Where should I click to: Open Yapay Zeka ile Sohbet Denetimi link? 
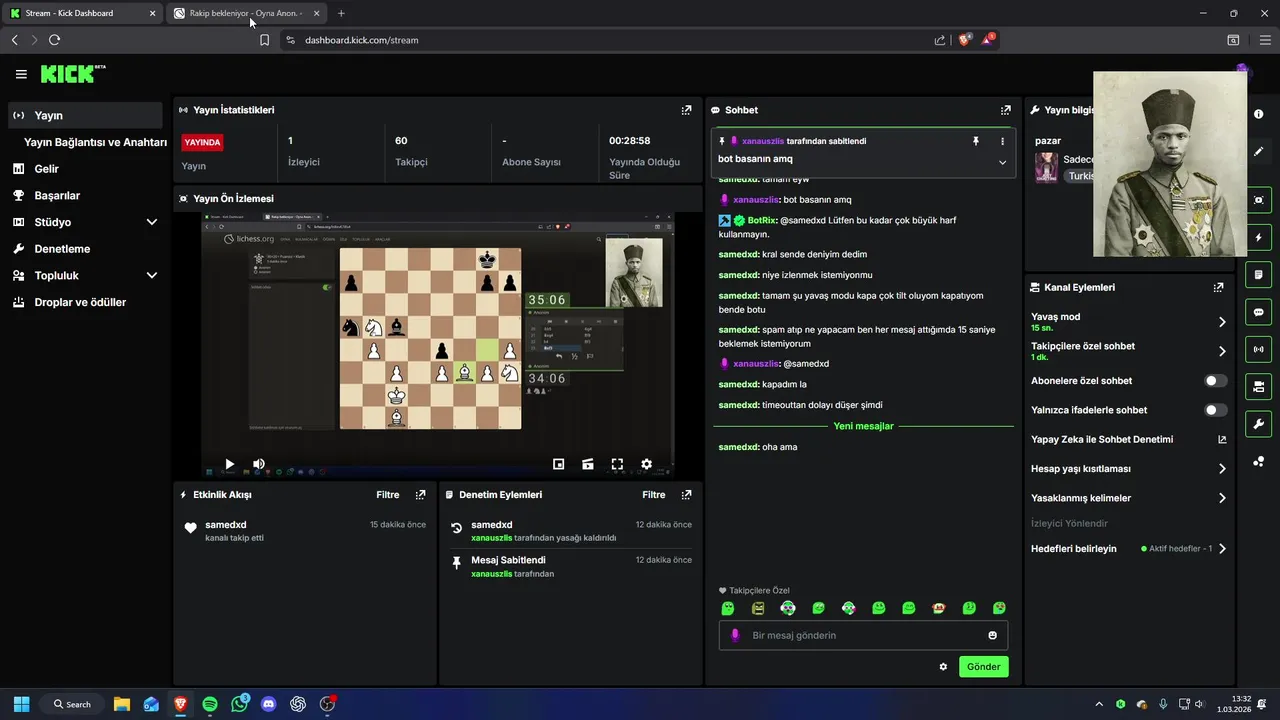1128,439
